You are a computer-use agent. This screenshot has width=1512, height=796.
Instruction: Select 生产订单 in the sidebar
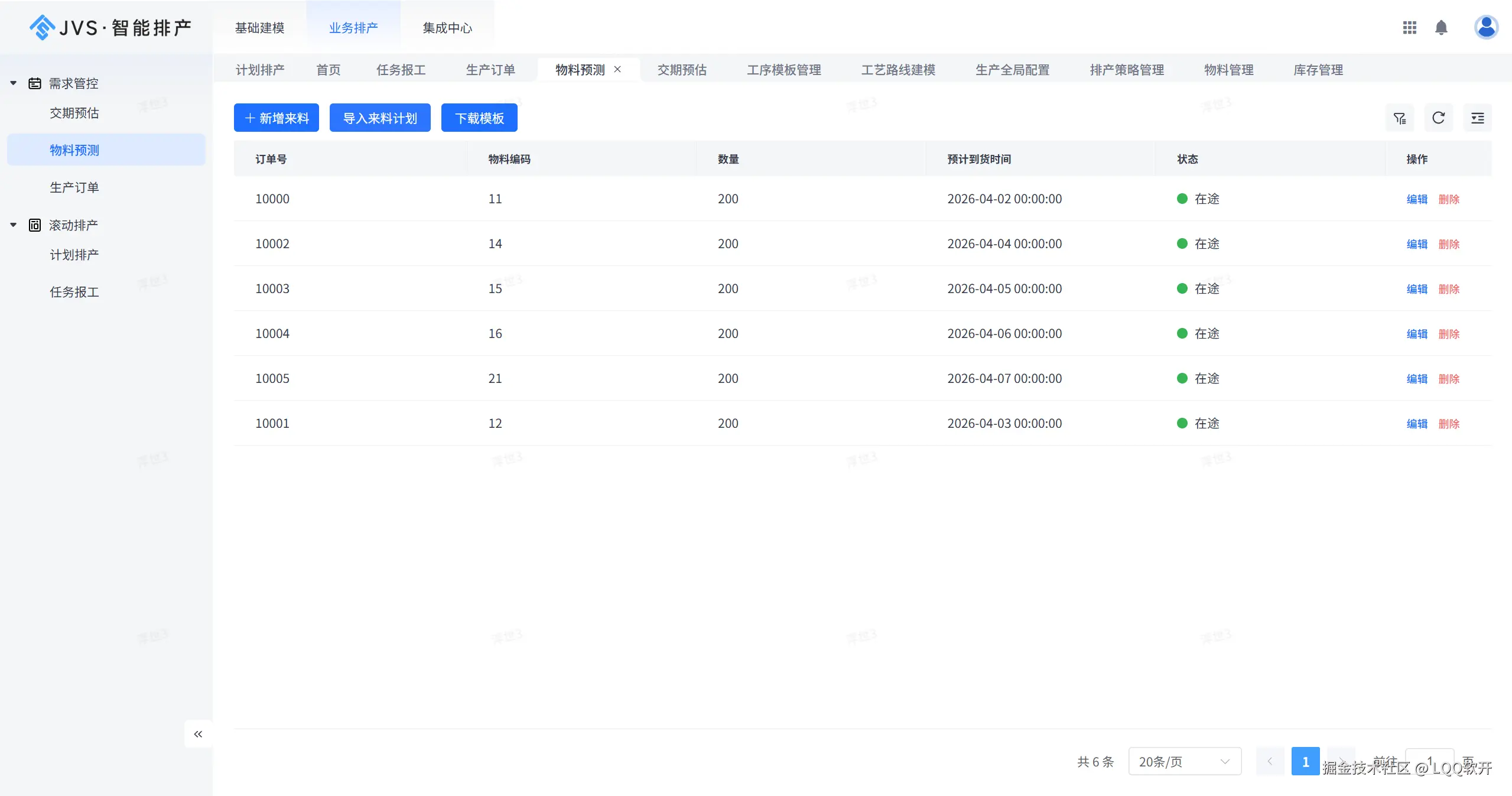tap(74, 187)
